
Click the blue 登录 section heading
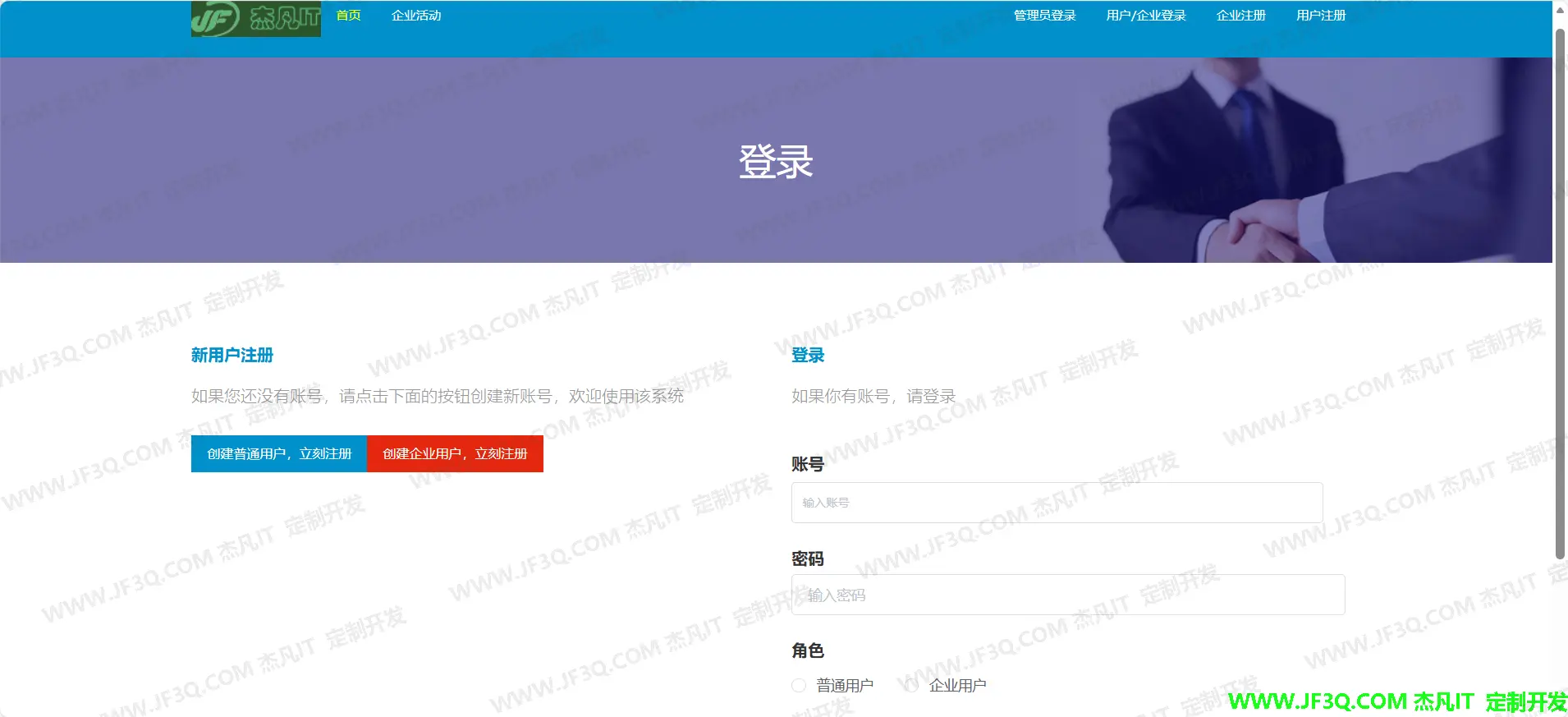(807, 355)
